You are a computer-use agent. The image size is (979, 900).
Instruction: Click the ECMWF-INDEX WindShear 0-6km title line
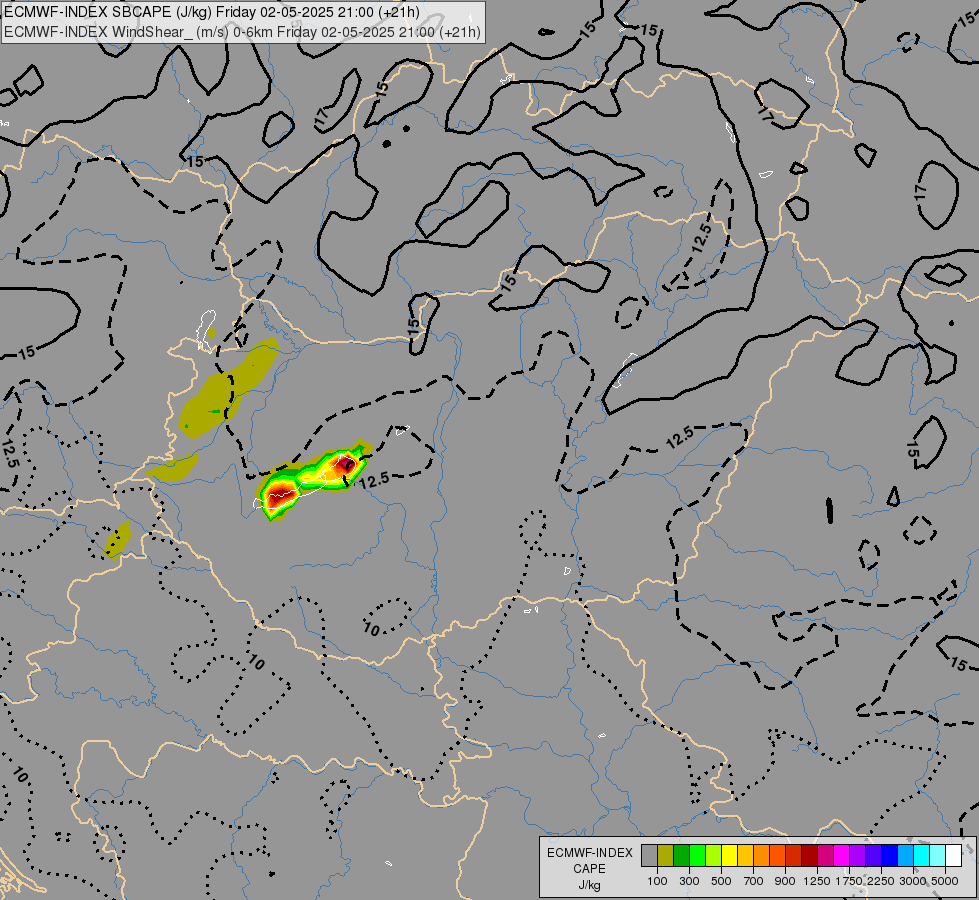pyautogui.click(x=242, y=32)
